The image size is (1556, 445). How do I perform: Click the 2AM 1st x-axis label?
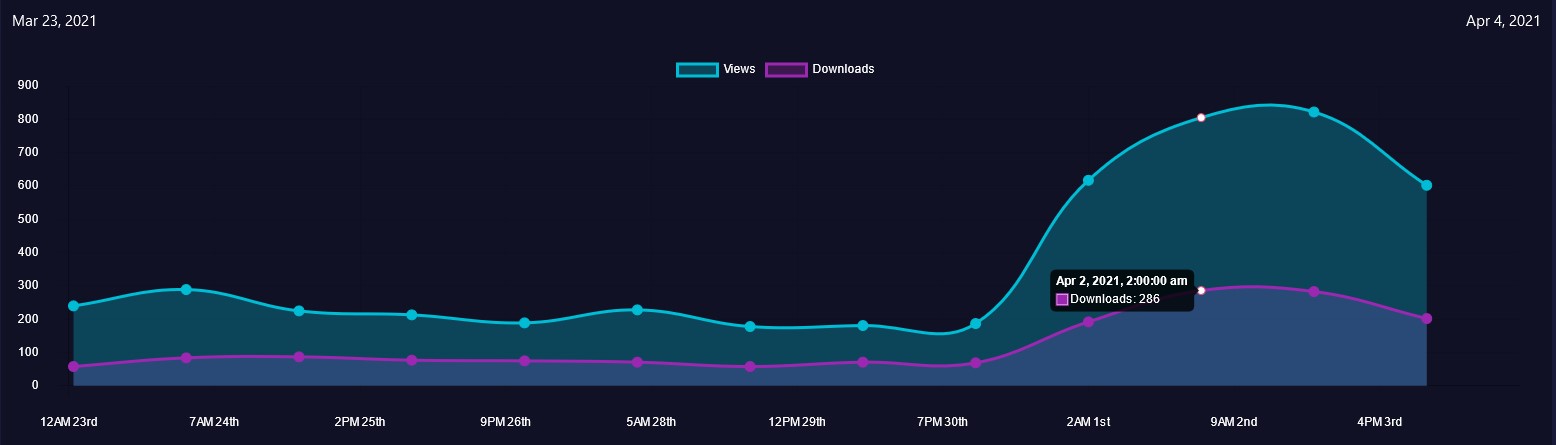coord(1088,422)
